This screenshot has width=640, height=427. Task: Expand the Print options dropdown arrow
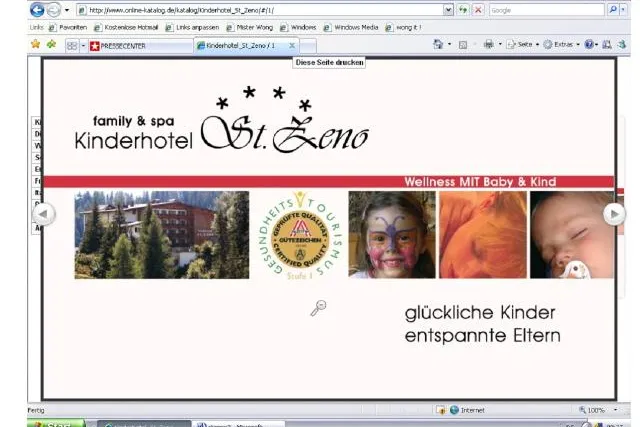[x=500, y=44]
